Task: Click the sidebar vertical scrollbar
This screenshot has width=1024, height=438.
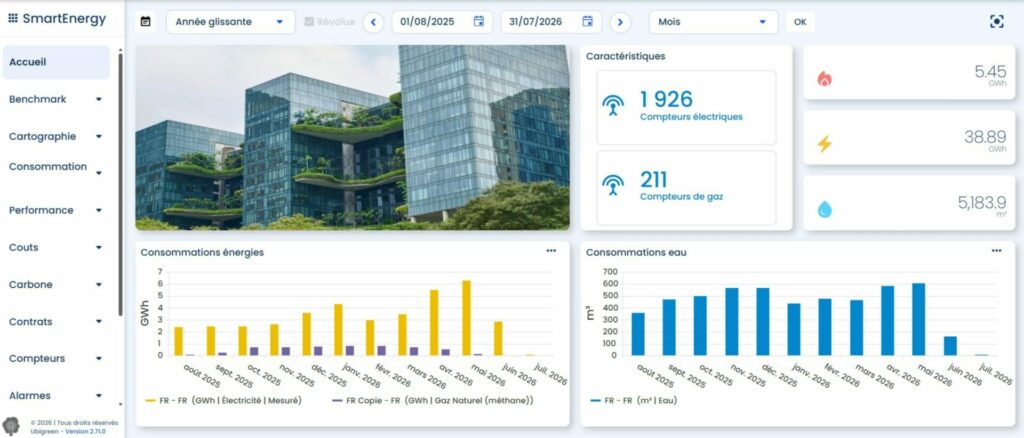Action: click(120, 183)
